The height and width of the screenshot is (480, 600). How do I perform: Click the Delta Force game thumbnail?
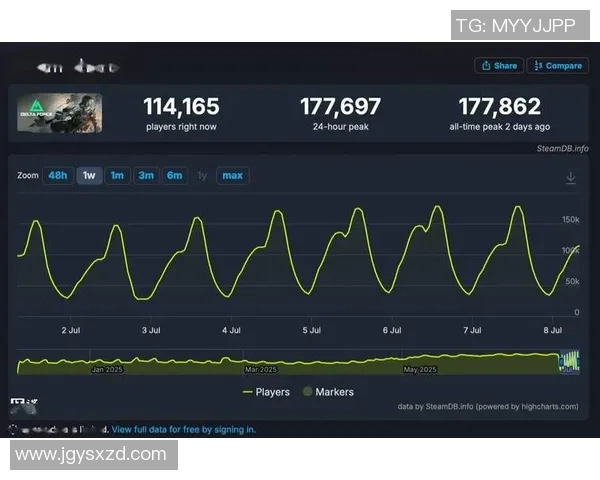(57, 114)
